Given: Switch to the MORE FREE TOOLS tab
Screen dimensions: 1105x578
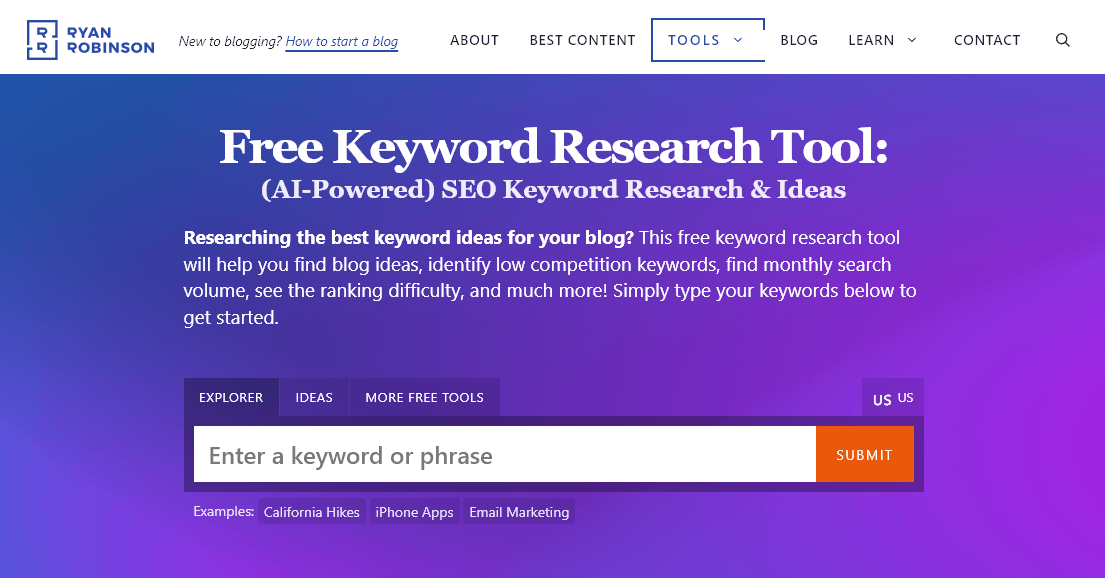Looking at the screenshot, I should click(424, 397).
